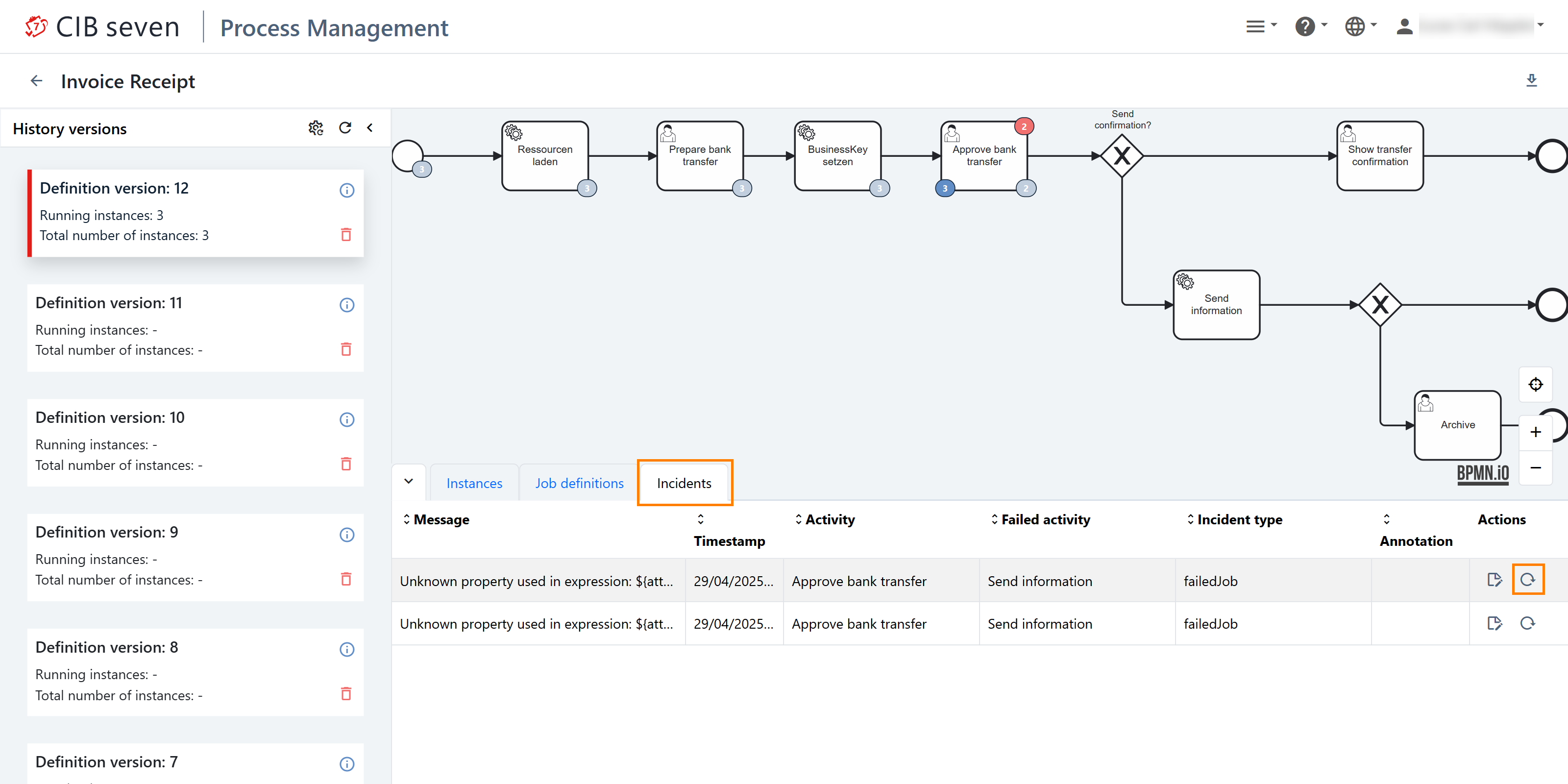Select the BusinessKey setzen task
1568x784 pixels.
coord(837,156)
